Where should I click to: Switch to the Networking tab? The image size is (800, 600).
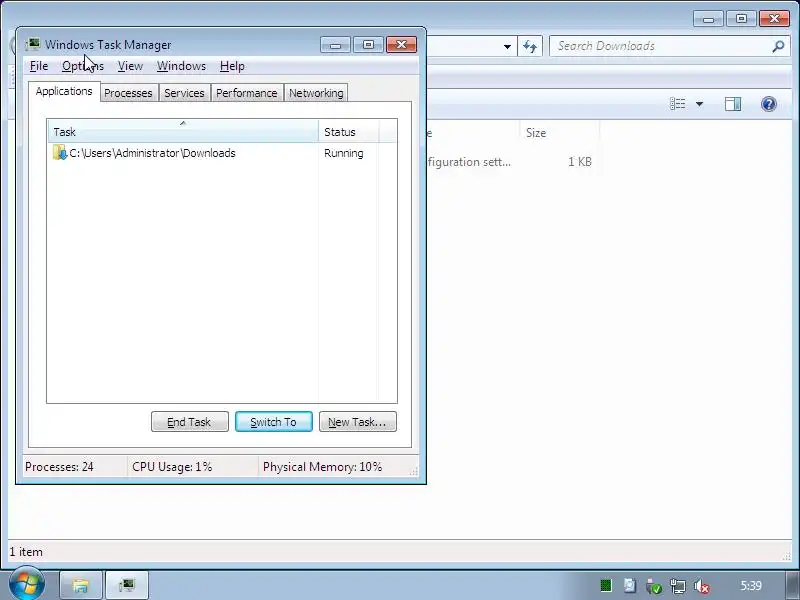click(x=316, y=93)
